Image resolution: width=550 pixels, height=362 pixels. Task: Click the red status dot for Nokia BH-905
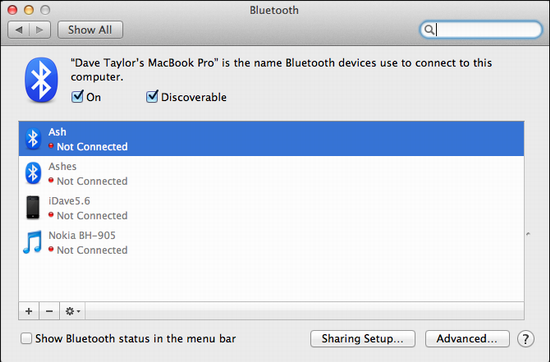click(51, 249)
